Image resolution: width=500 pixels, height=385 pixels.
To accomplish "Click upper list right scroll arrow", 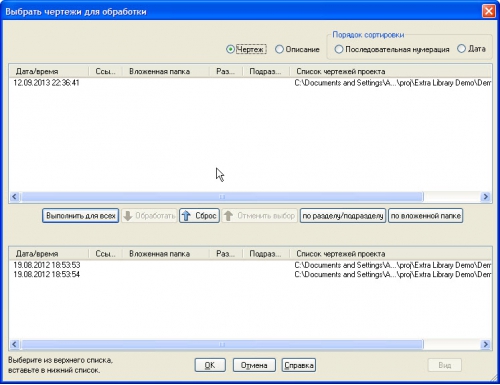I will [x=486, y=197].
